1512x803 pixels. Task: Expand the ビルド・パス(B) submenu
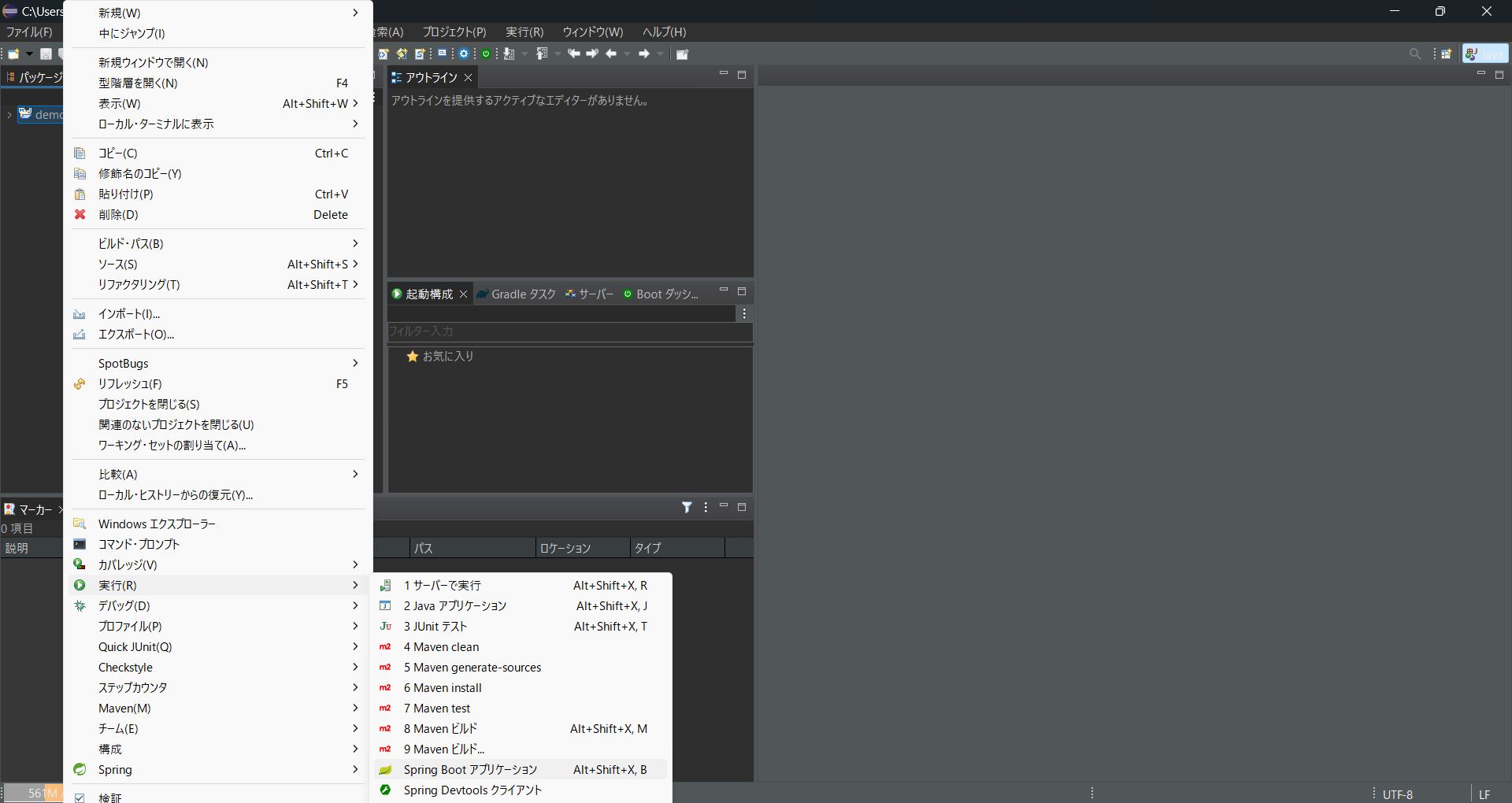pos(217,243)
